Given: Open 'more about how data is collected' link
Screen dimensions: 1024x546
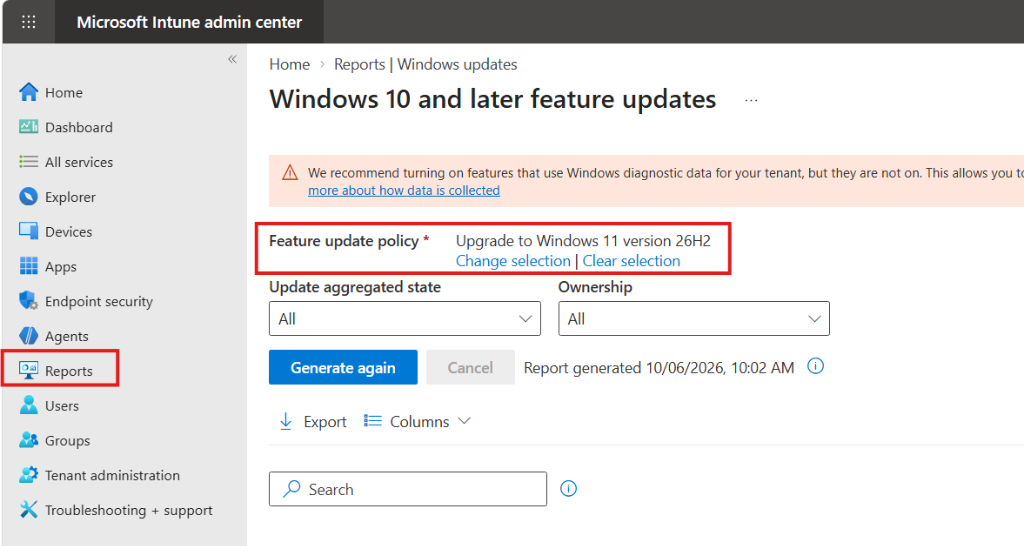Looking at the screenshot, I should click(404, 190).
